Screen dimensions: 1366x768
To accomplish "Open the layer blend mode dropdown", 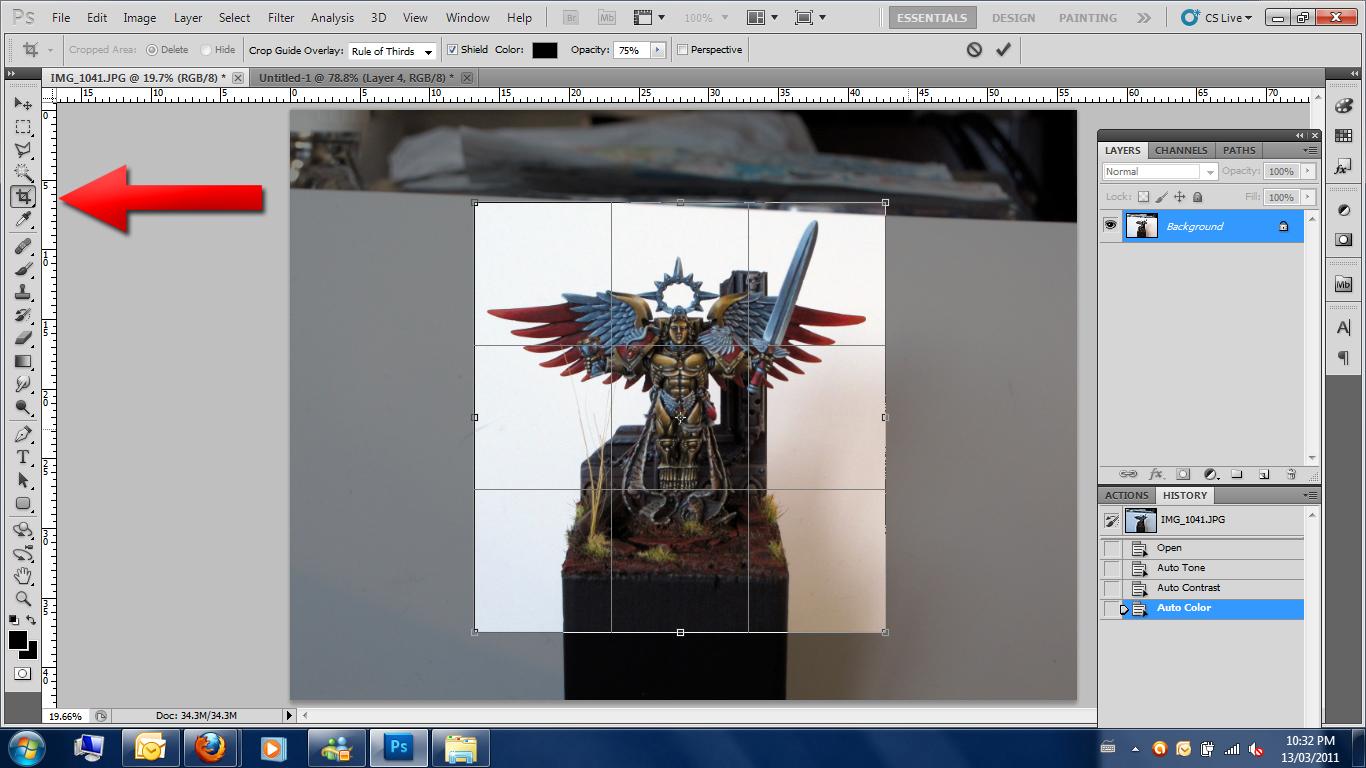I will (1160, 171).
